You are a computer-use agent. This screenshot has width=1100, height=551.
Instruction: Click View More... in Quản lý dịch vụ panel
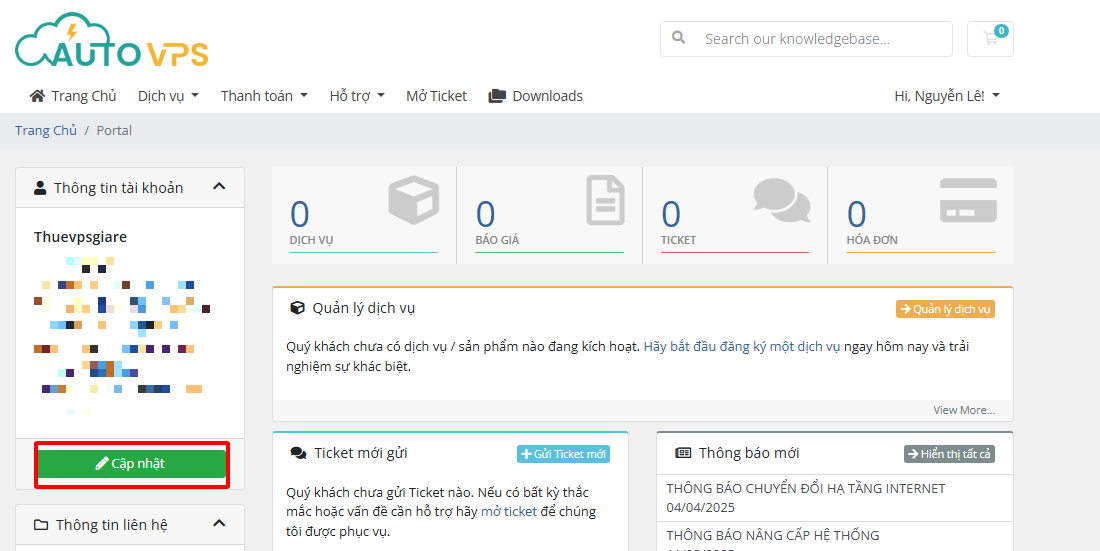point(964,410)
